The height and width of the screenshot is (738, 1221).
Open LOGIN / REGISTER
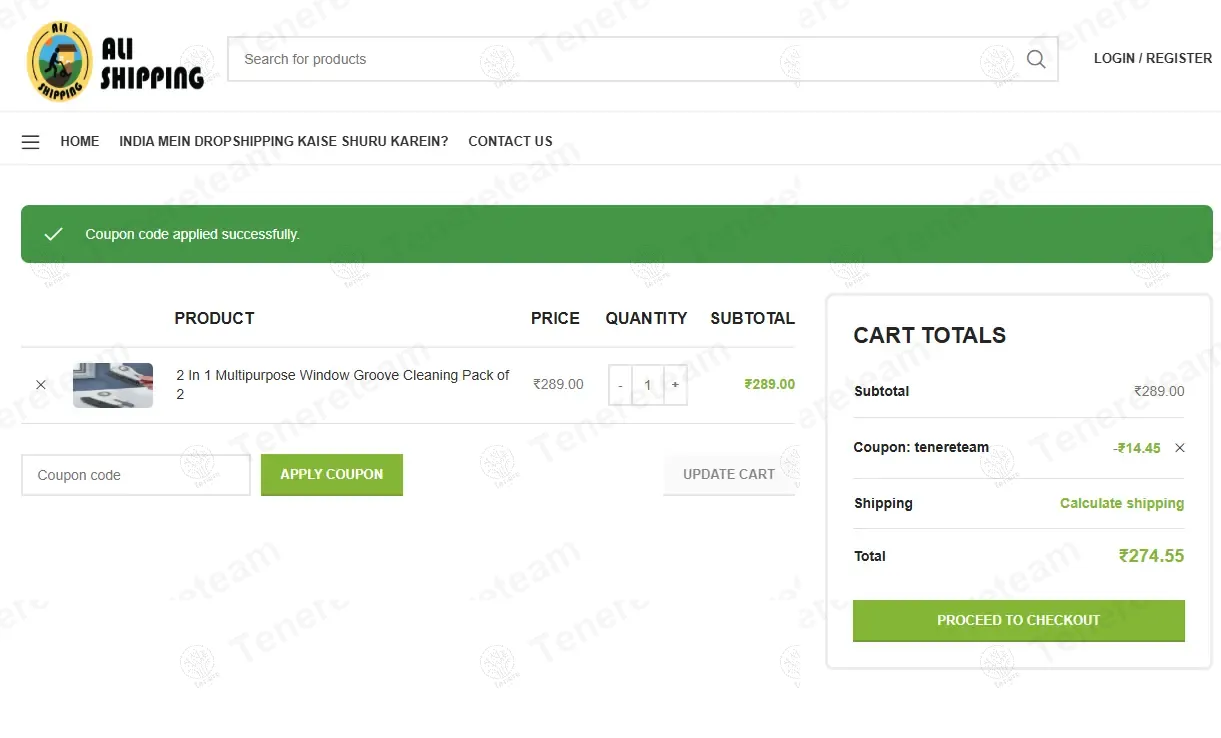(x=1153, y=58)
